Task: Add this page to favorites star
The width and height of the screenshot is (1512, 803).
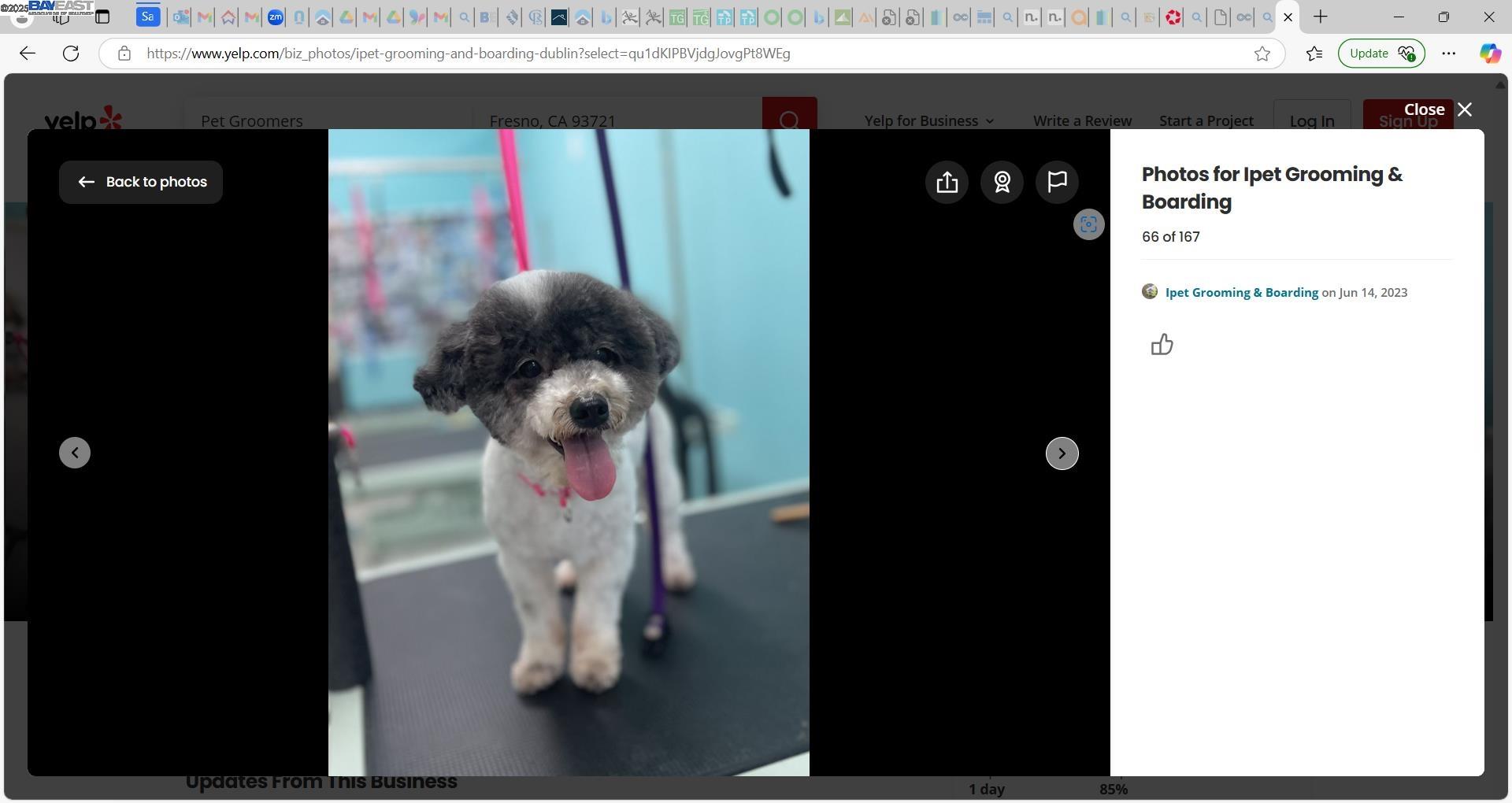Action: [1262, 54]
